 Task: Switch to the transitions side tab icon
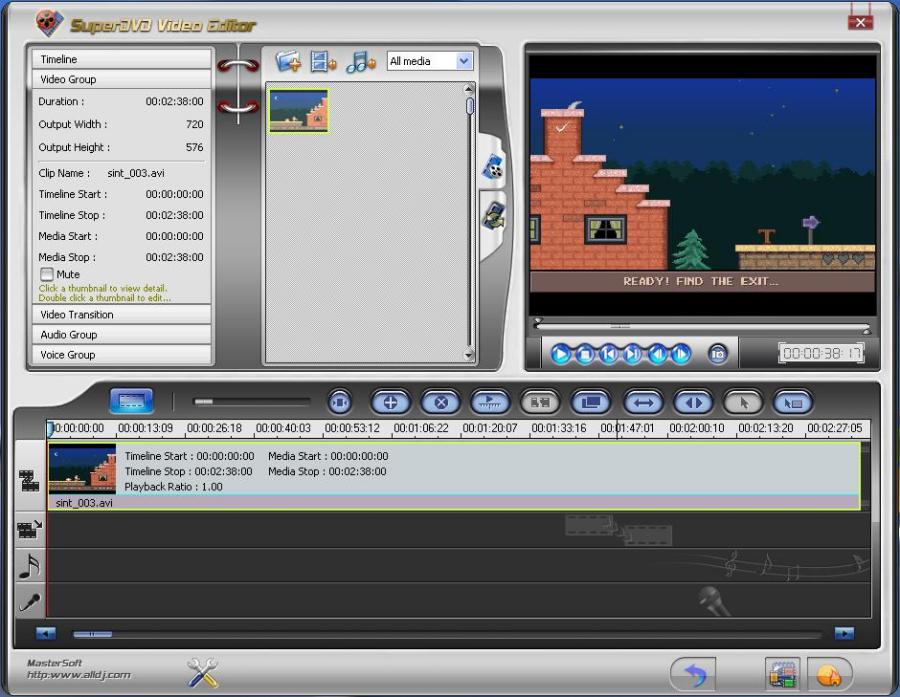tap(492, 216)
